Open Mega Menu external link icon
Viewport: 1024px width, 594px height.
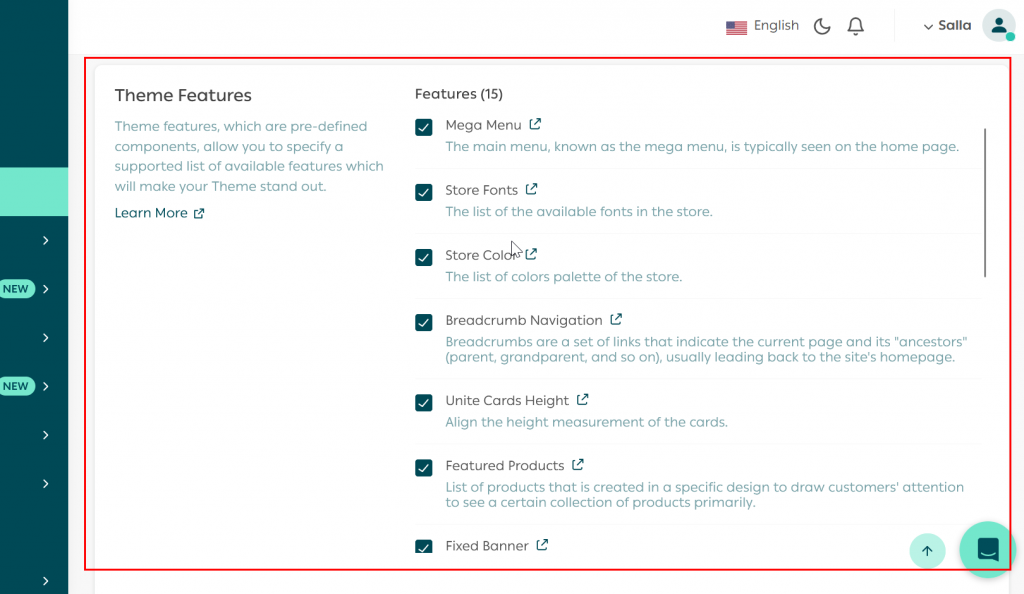535,124
